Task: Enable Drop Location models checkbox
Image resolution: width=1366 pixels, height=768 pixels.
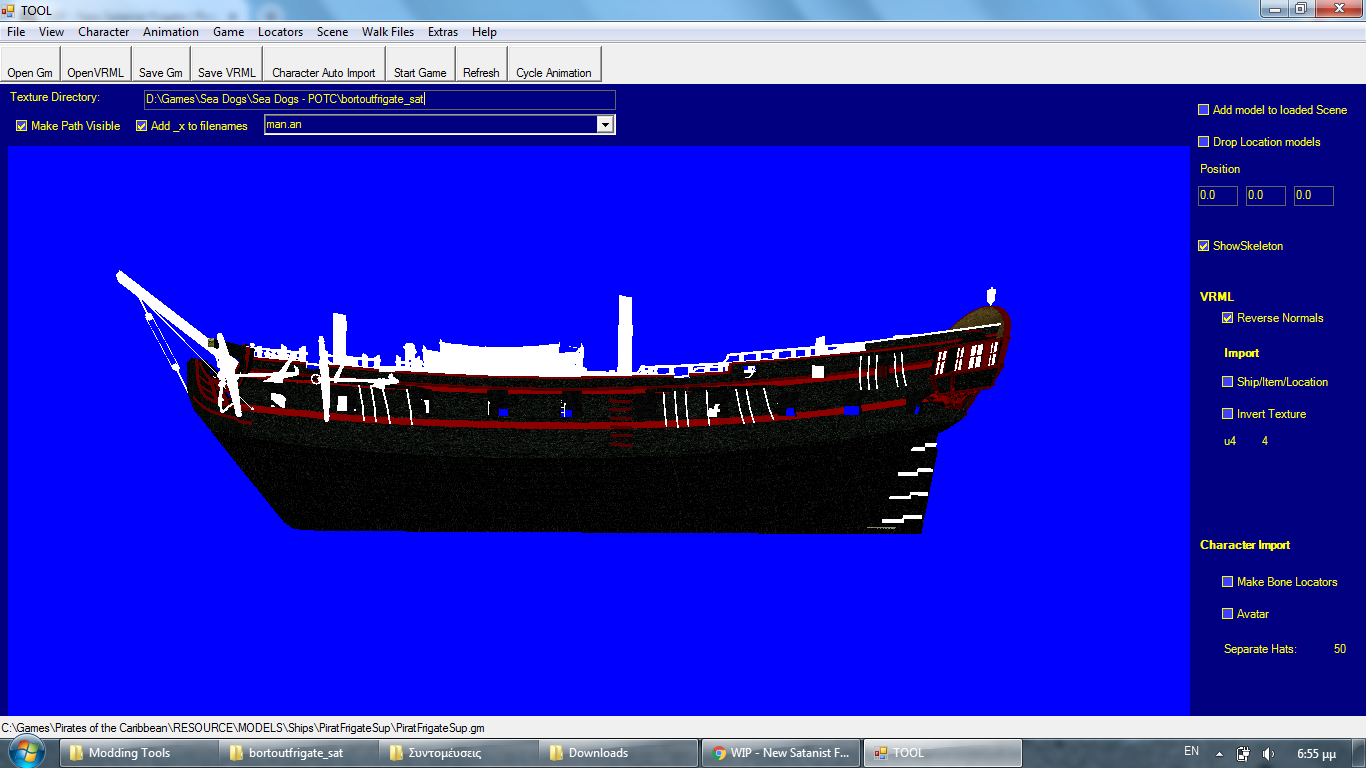Action: pos(1203,142)
